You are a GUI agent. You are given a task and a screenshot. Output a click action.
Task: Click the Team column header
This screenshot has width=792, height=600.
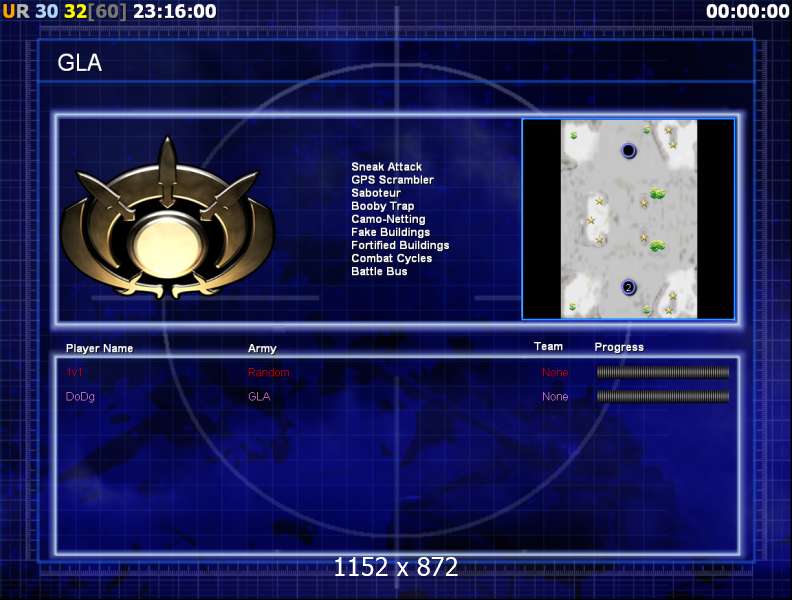(x=548, y=346)
